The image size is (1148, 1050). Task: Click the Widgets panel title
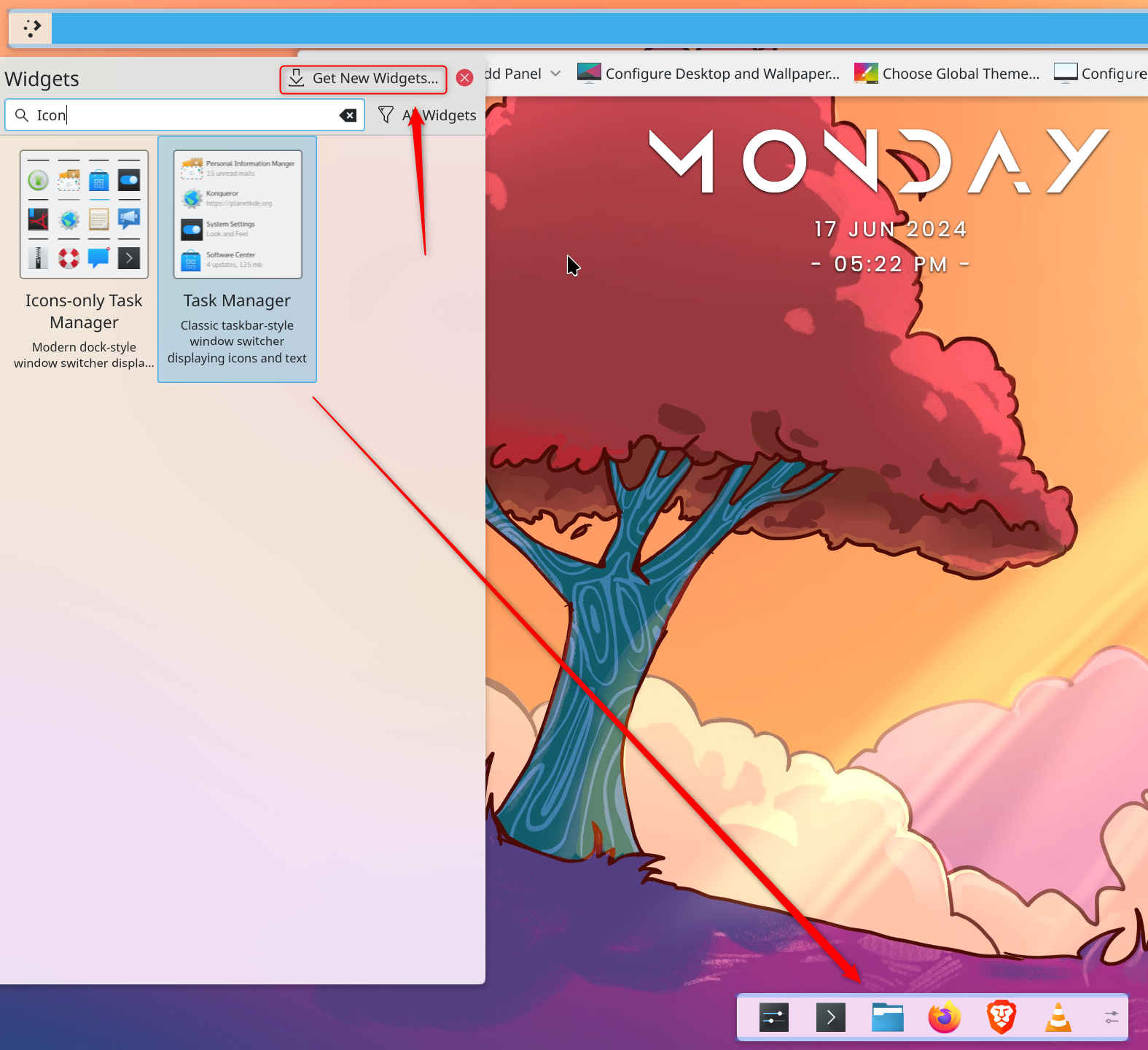(x=42, y=79)
